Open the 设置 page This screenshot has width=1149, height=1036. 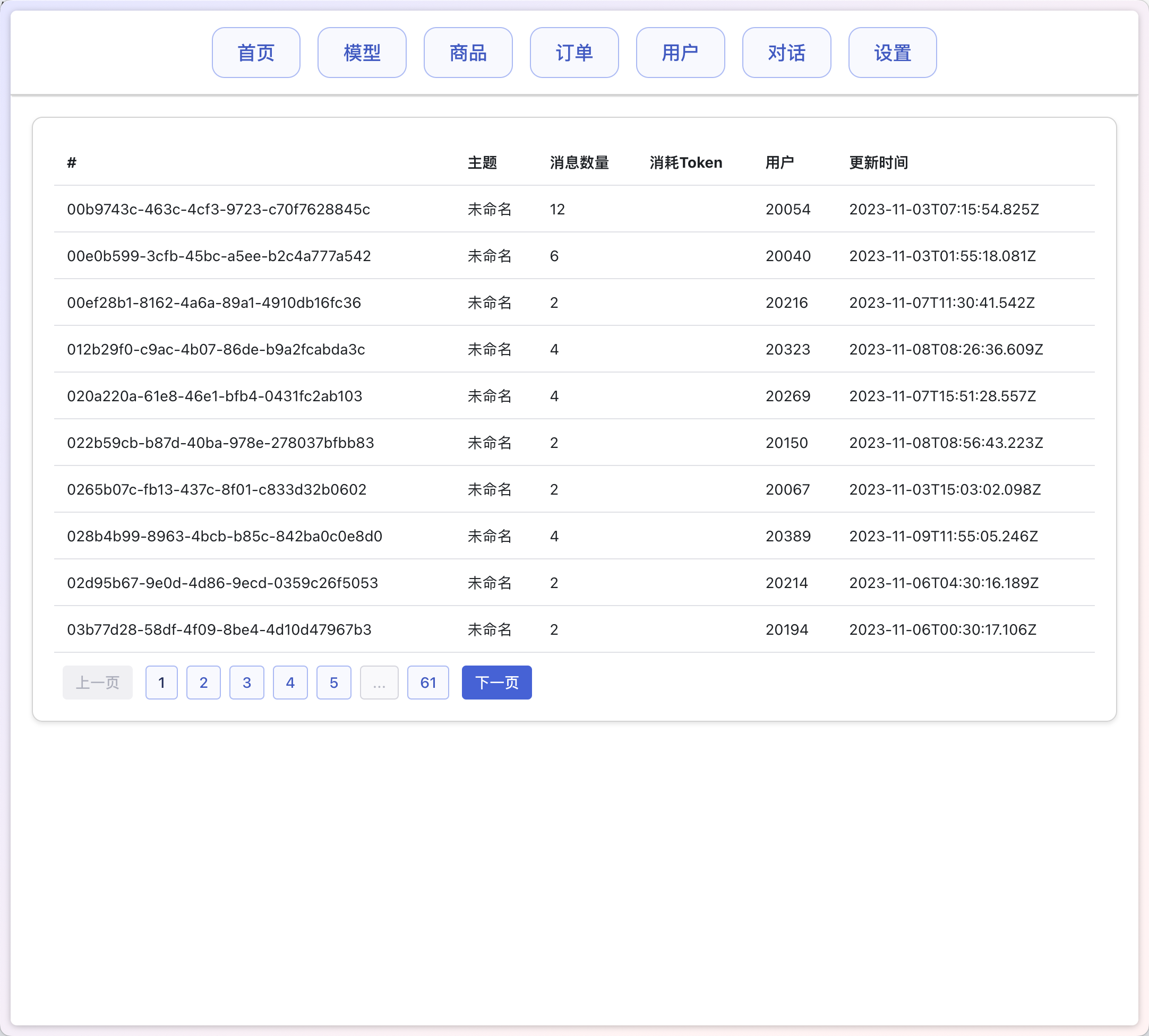892,53
